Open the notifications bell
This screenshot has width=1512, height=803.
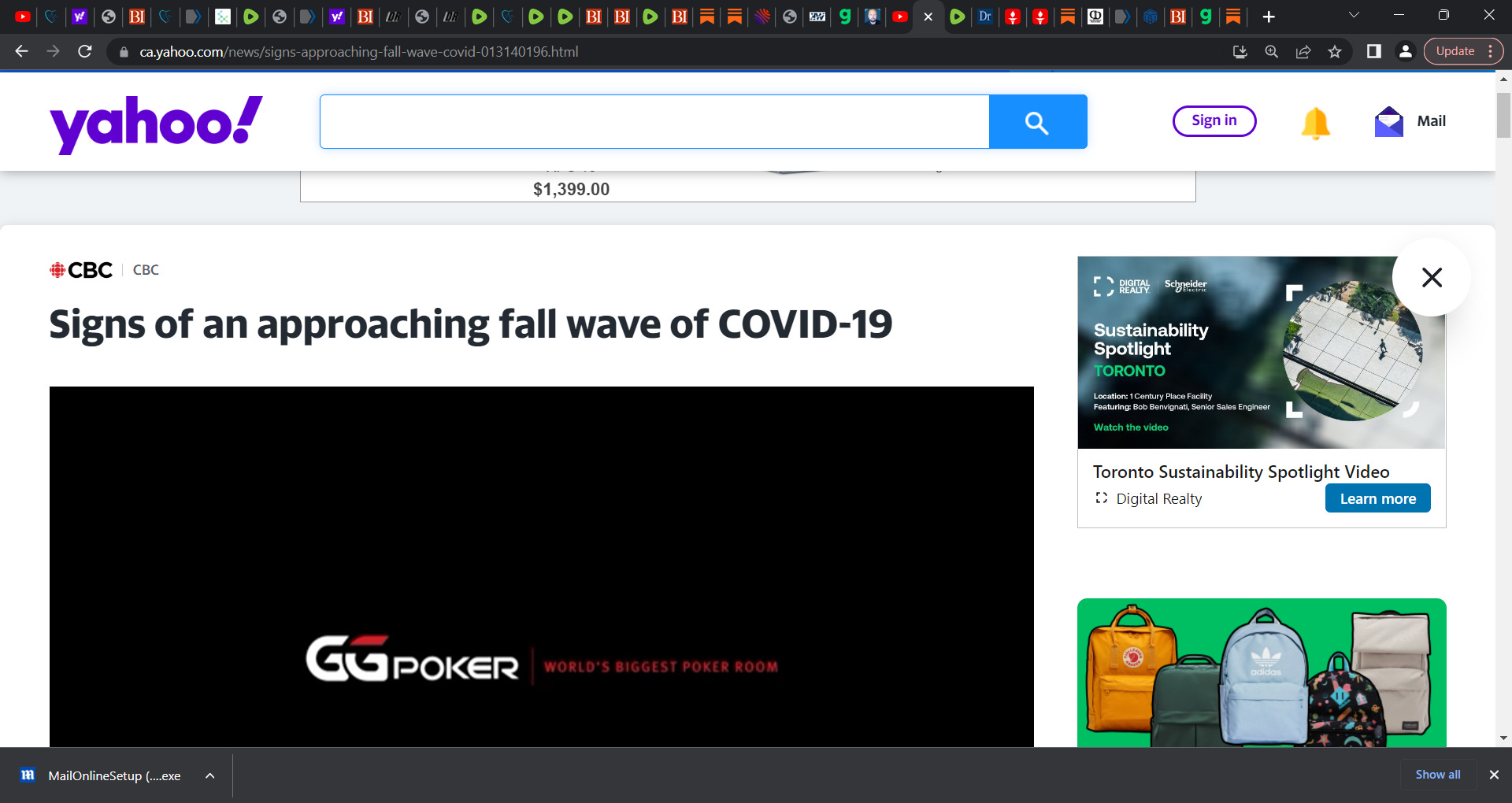(1315, 123)
